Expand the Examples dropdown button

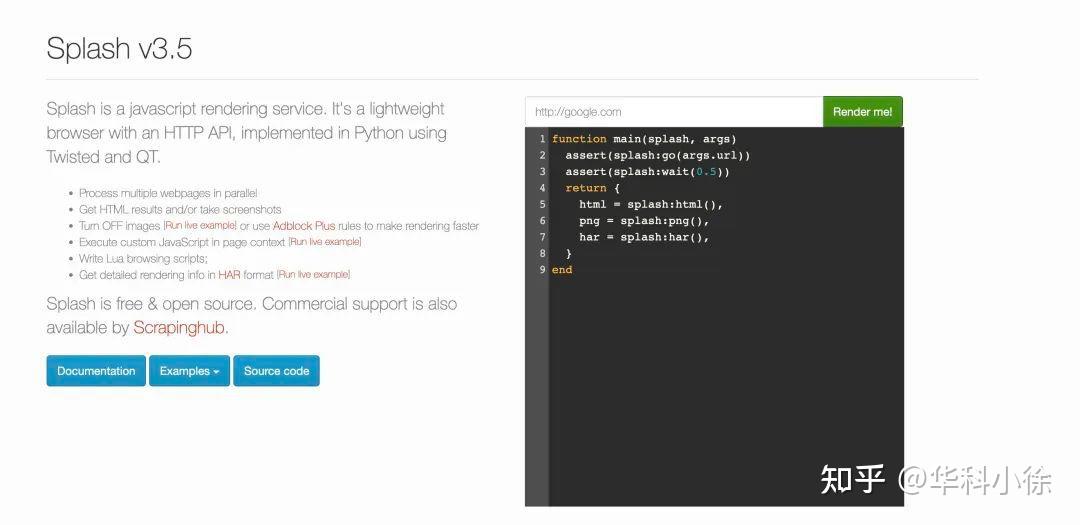(189, 371)
